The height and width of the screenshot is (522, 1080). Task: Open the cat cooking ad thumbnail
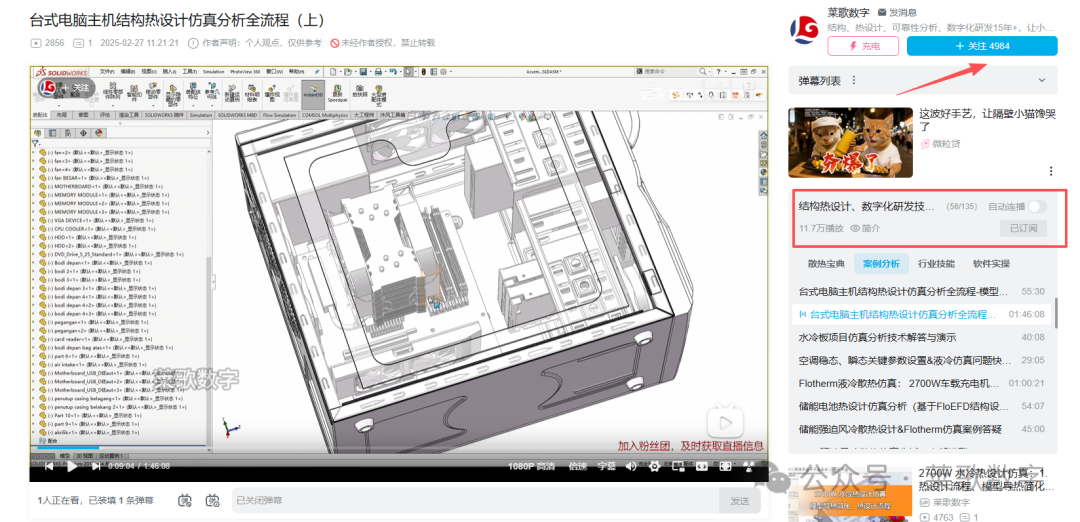tap(851, 143)
